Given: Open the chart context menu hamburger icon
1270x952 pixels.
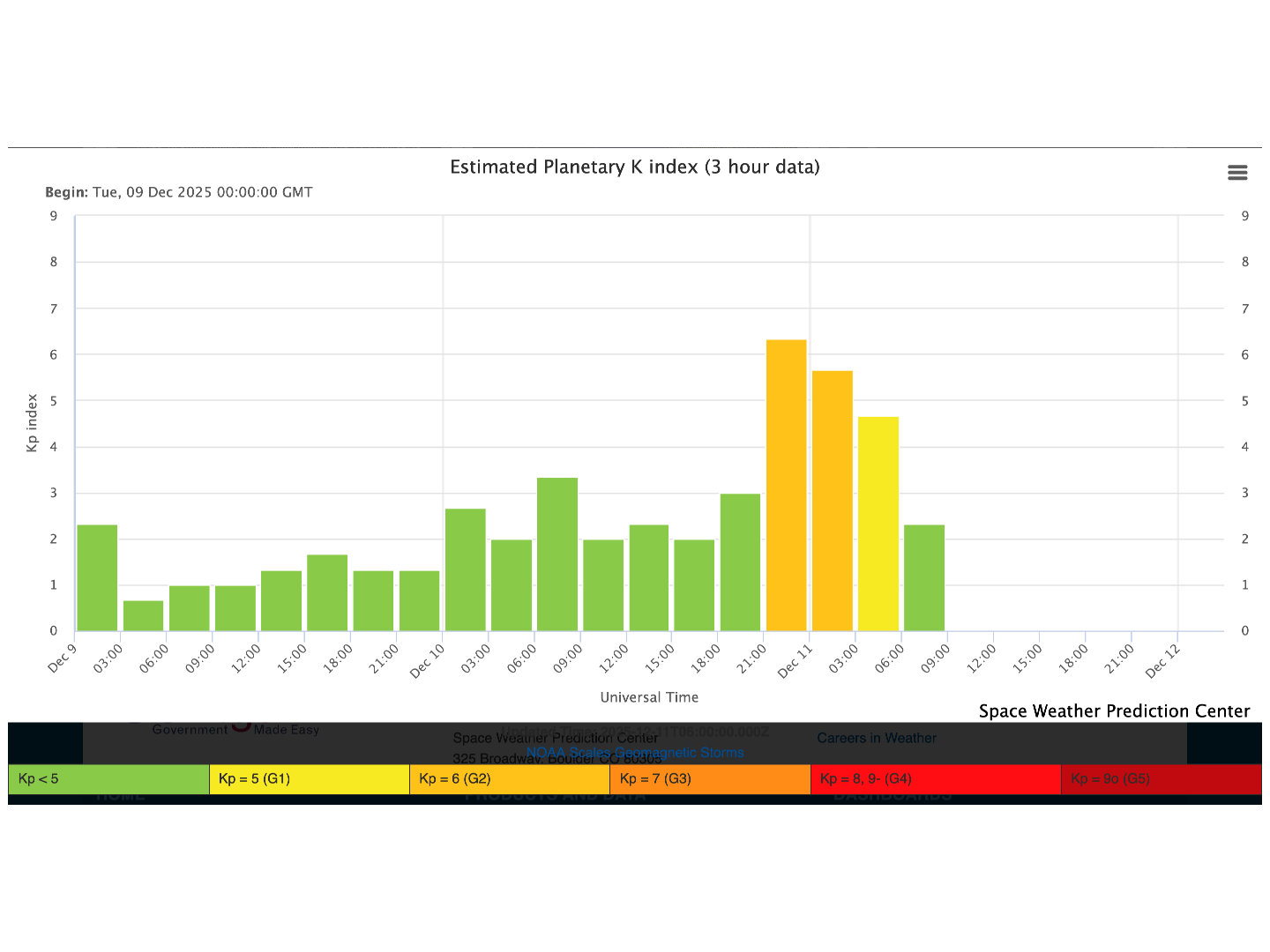Looking at the screenshot, I should [1237, 173].
